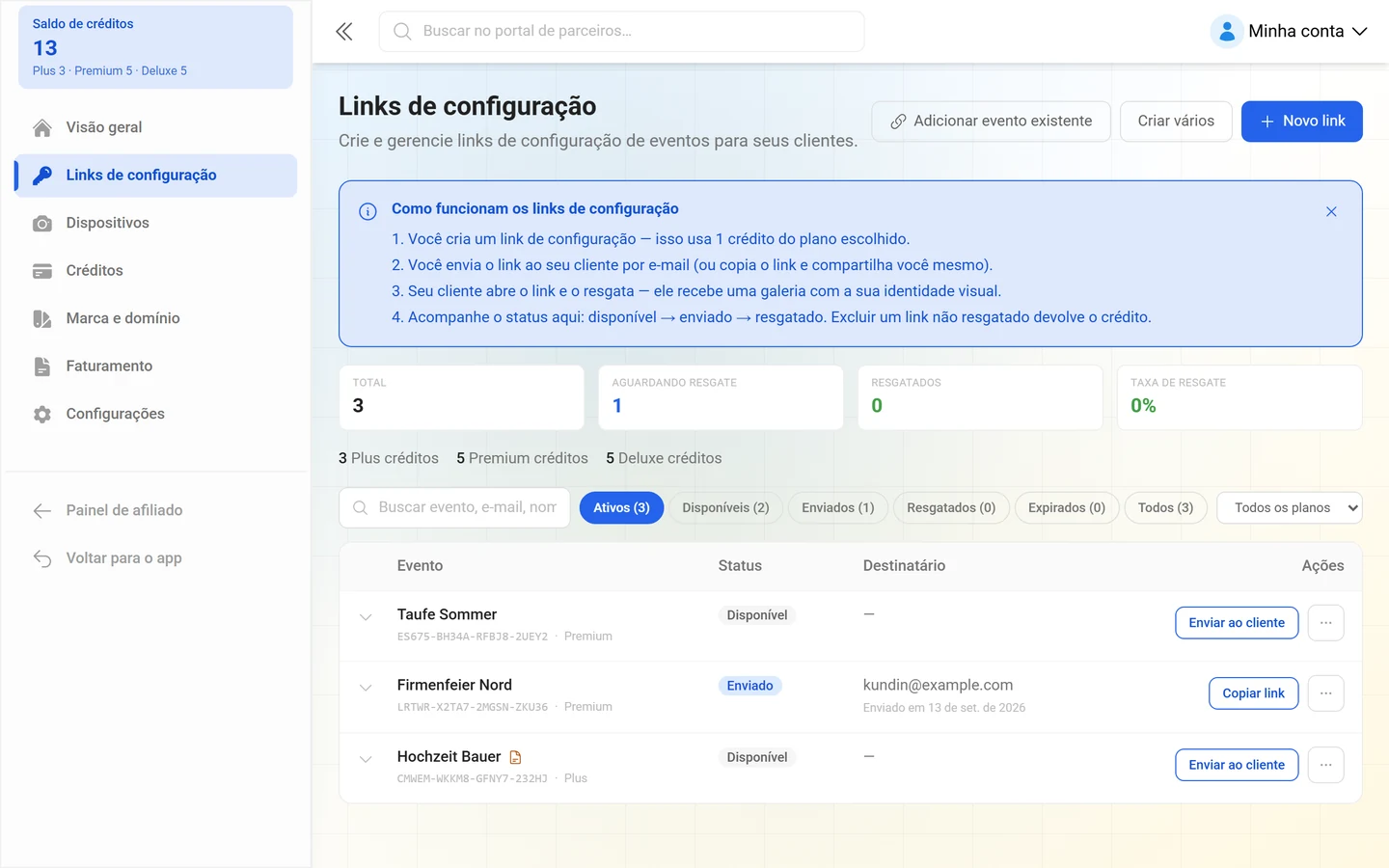Focus the partner portal search field
Screen dimensions: 1389x868
tap(621, 32)
